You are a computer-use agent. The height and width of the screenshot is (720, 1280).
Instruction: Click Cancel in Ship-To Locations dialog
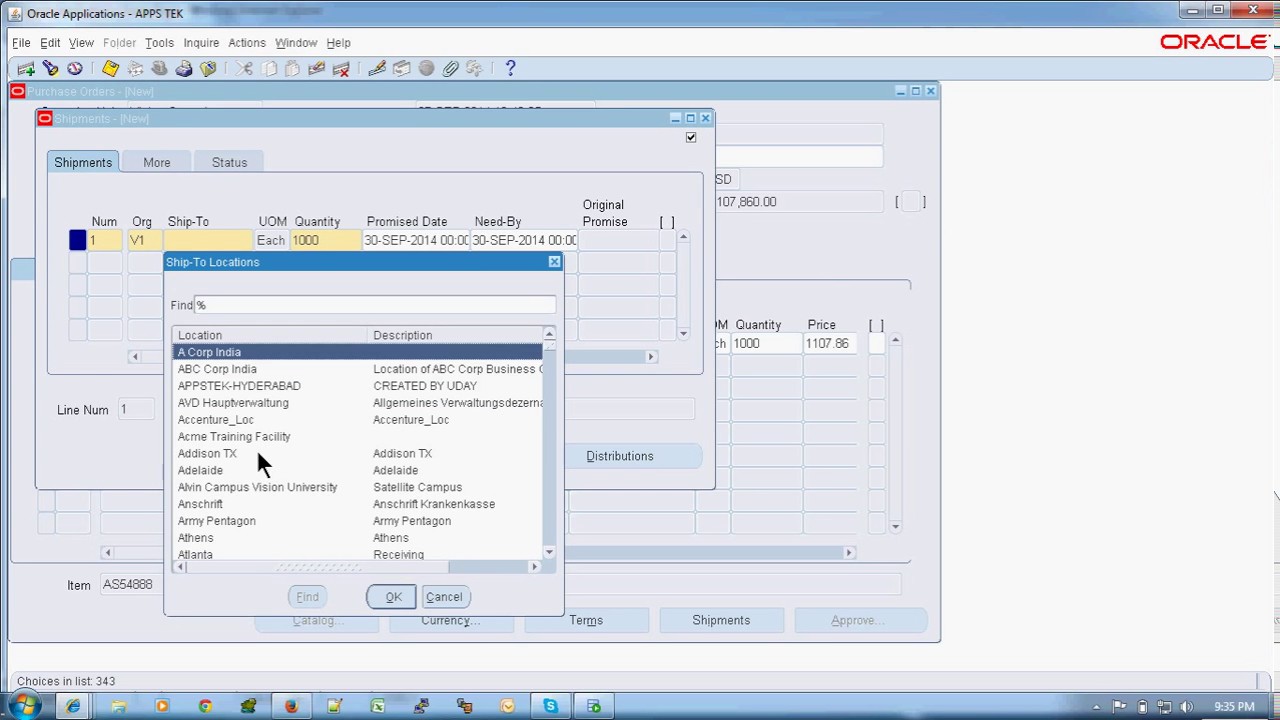coord(444,597)
